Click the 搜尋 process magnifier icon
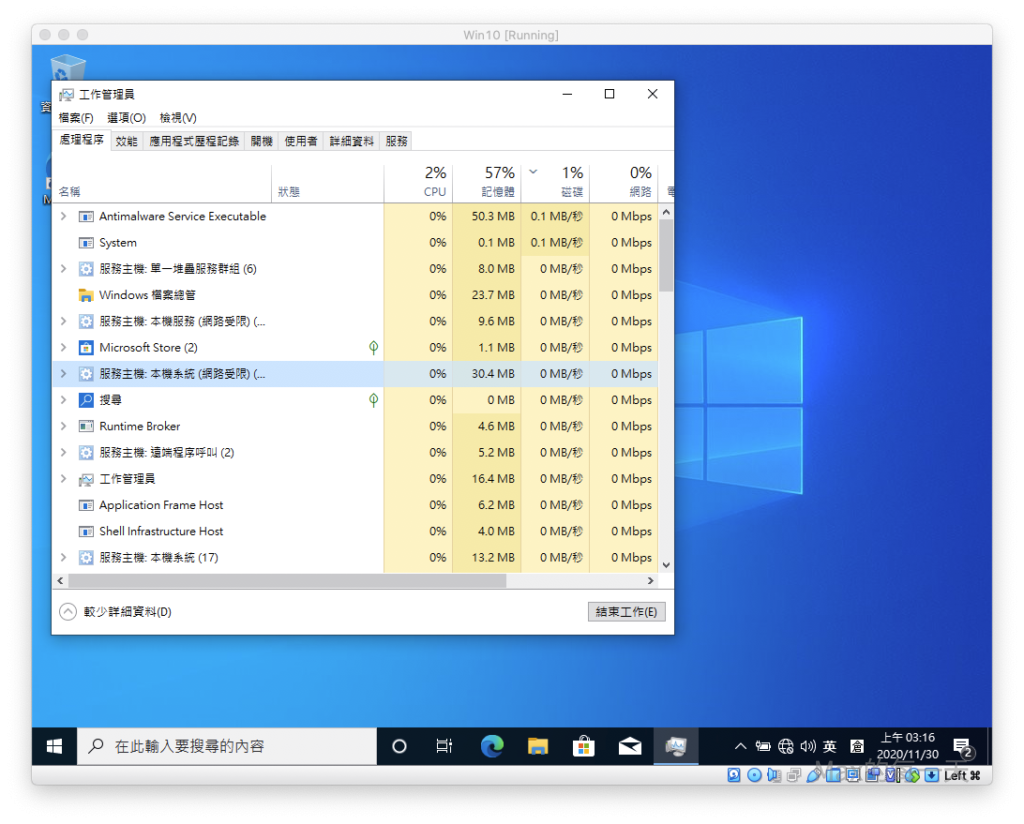1024x824 pixels. tap(86, 400)
